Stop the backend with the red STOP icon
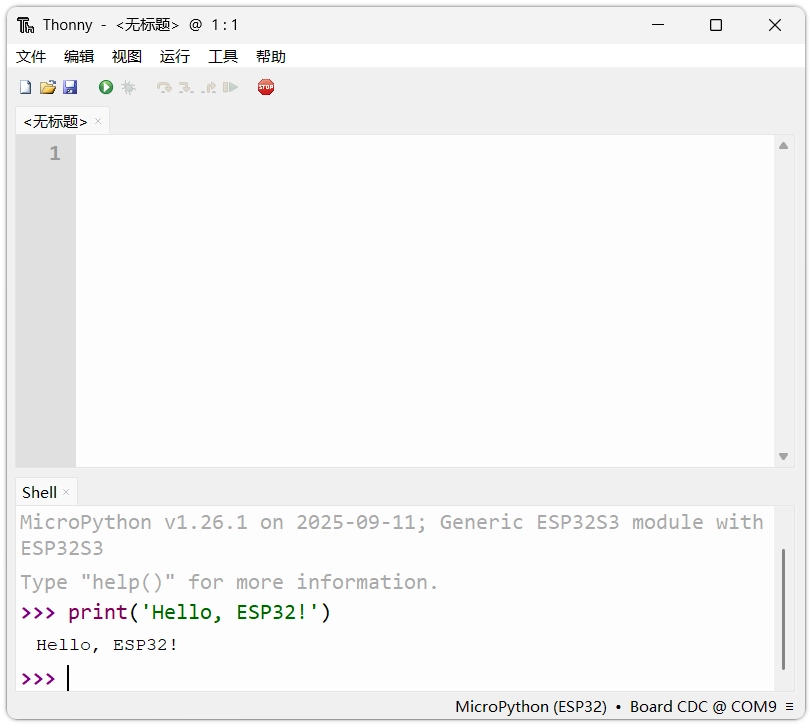The image size is (812, 726). tap(266, 88)
